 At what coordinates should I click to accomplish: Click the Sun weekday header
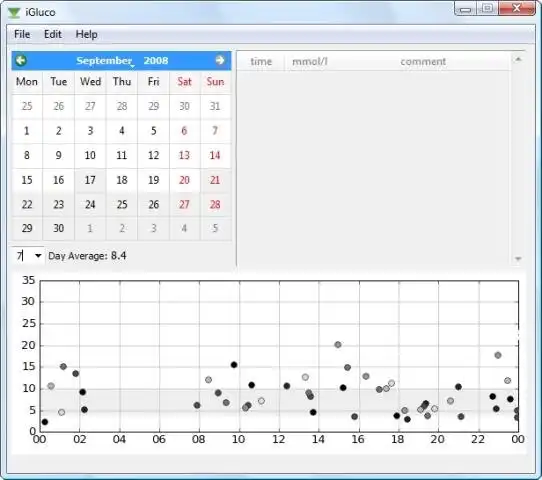tap(215, 82)
